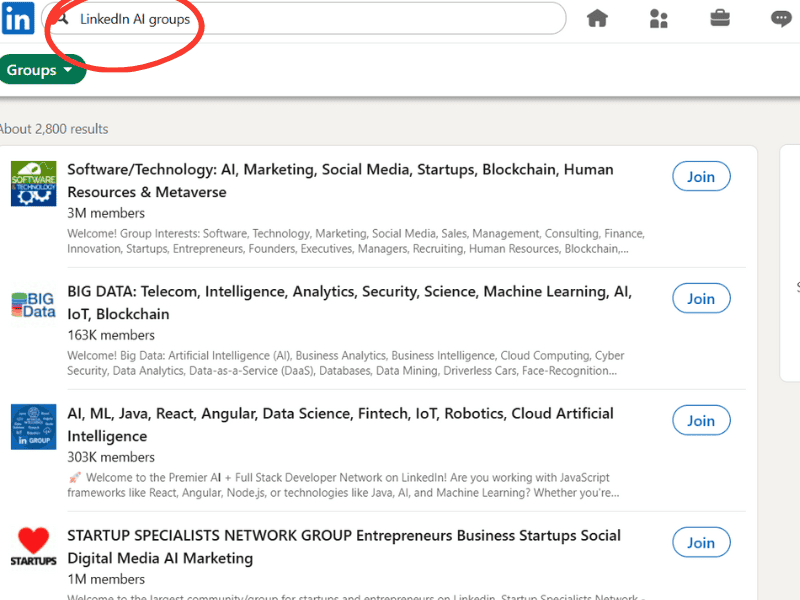Click the search magnifier icon
The height and width of the screenshot is (600, 800).
62,19
